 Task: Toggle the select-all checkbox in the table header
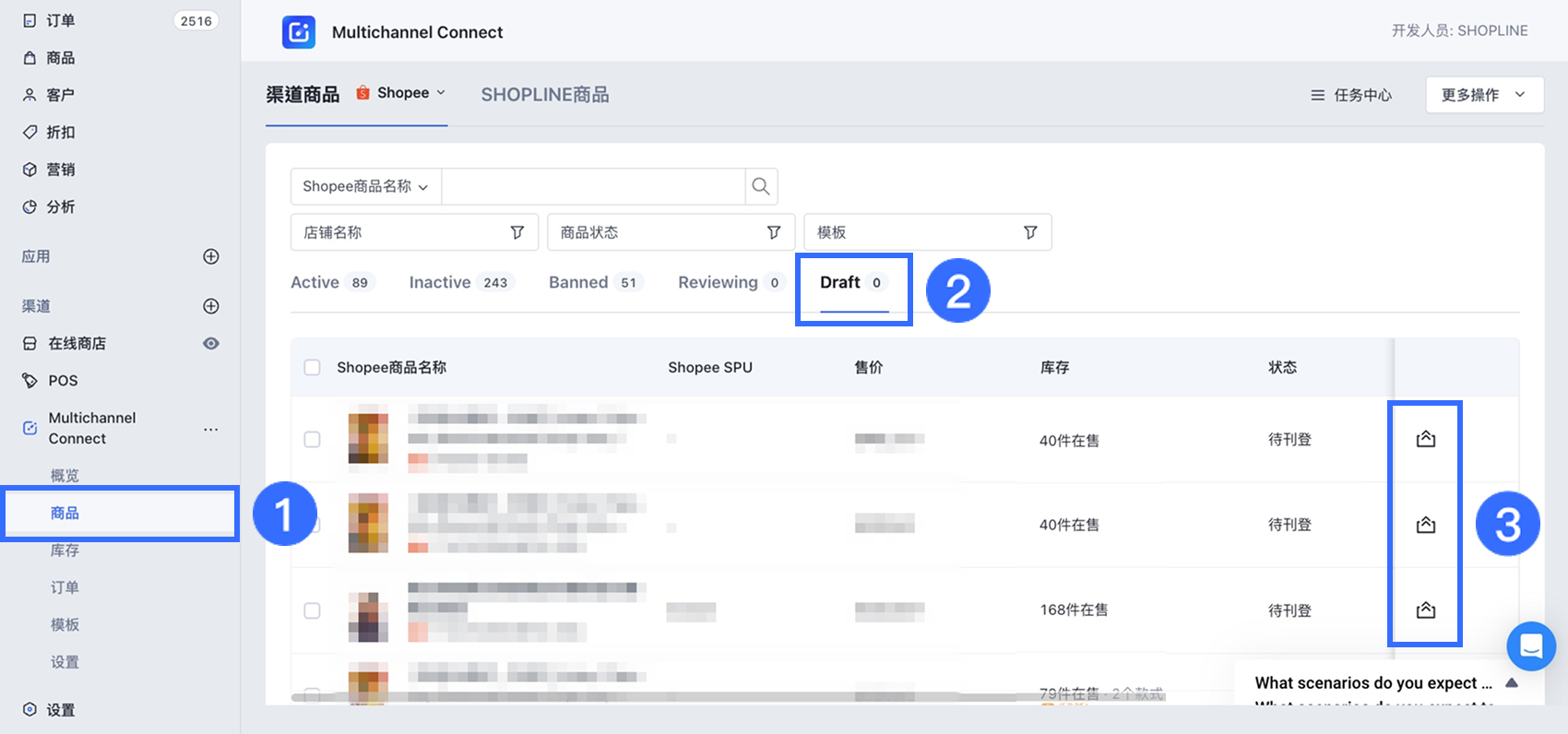coord(313,367)
